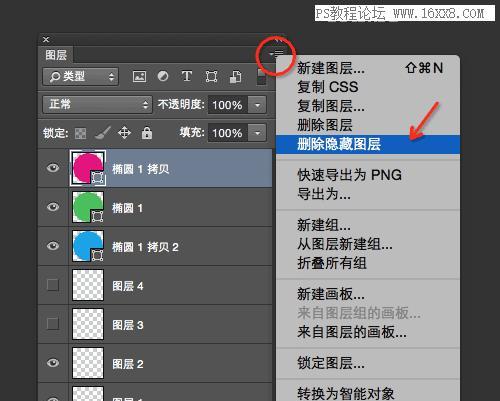Viewport: 500px width, 401px height.
Task: Hide the 图层 2 layer
Action: 53,363
